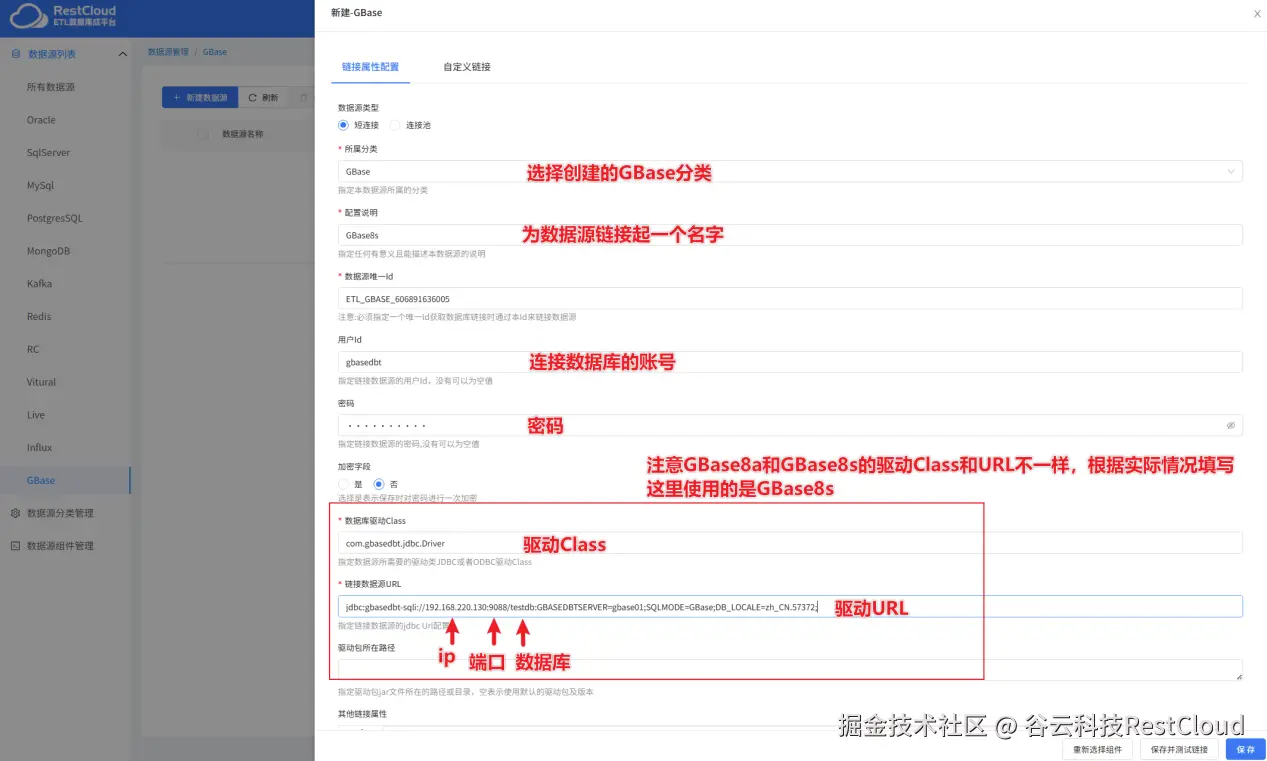Click the 数据源管理 breadcrumb link

(168, 52)
